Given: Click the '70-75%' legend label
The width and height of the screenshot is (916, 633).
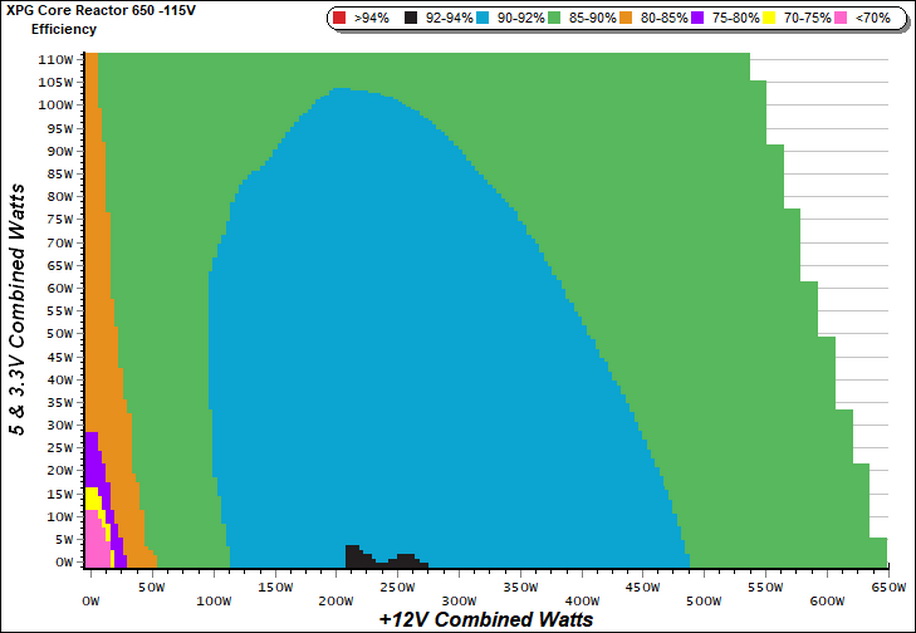Looking at the screenshot, I should point(807,19).
